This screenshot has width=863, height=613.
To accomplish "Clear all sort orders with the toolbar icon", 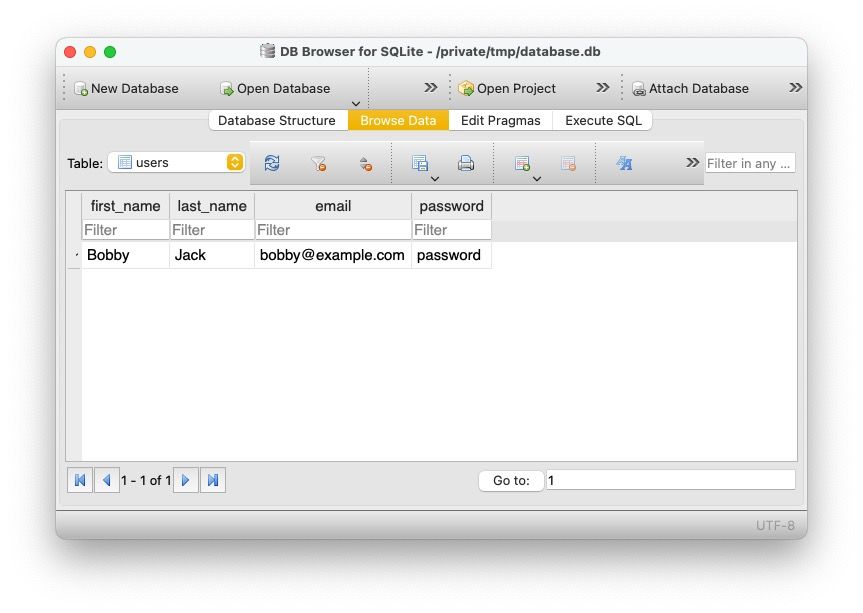I will pos(365,162).
